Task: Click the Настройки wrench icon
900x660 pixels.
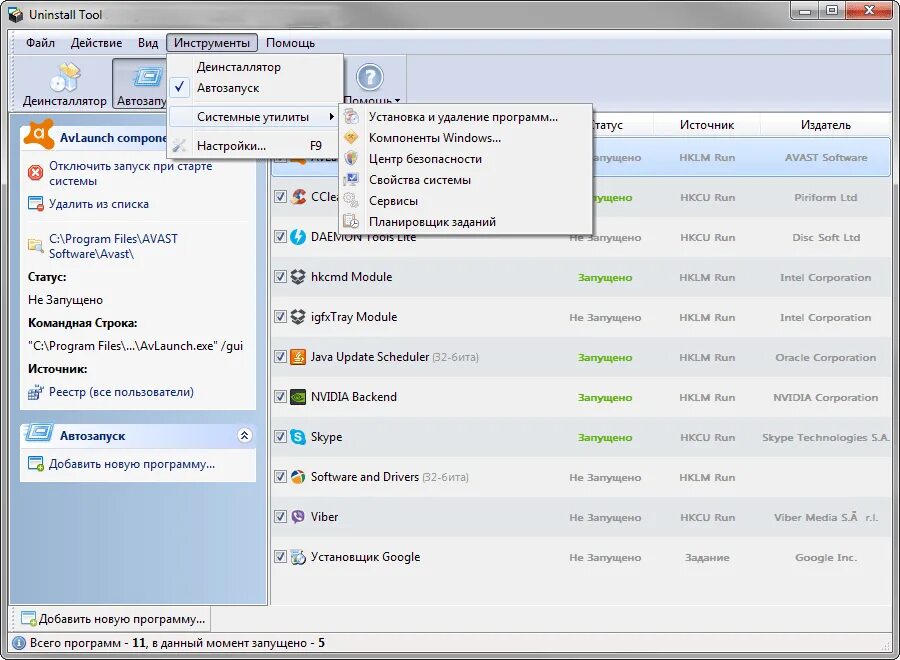Action: 180,146
